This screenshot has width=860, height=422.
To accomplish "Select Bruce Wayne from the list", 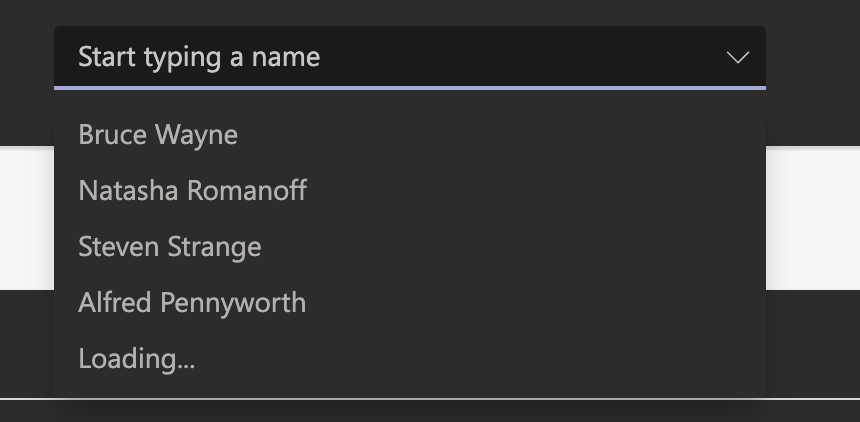I will [x=158, y=134].
